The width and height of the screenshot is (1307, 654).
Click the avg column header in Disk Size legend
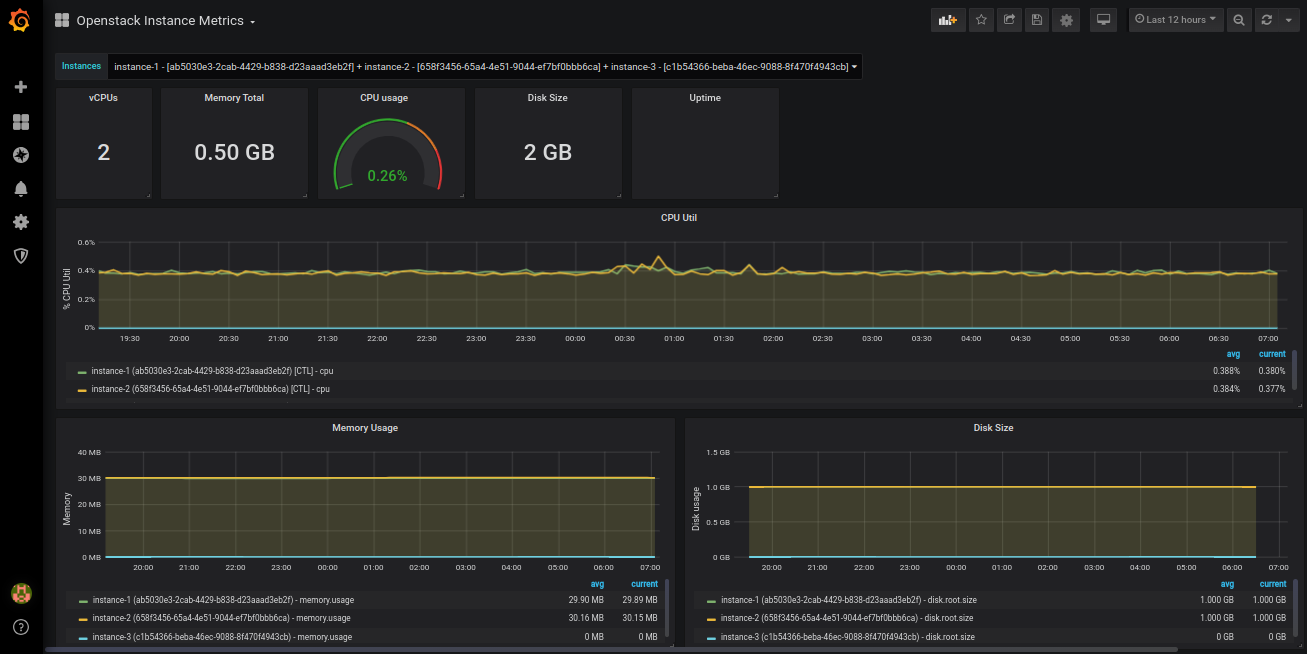1226,584
